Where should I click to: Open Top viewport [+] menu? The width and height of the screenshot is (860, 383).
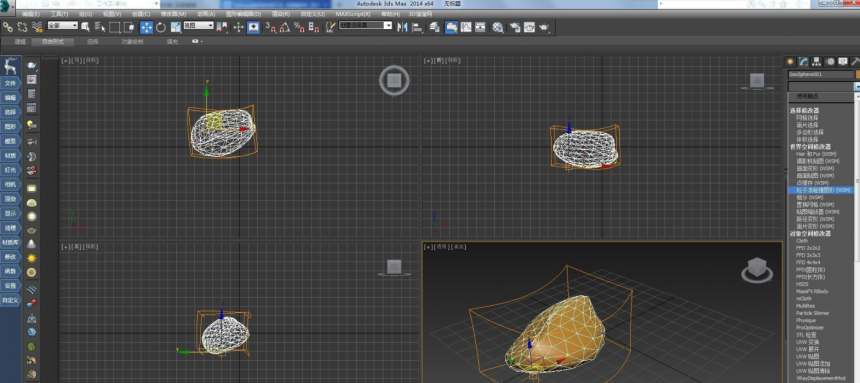click(65, 61)
